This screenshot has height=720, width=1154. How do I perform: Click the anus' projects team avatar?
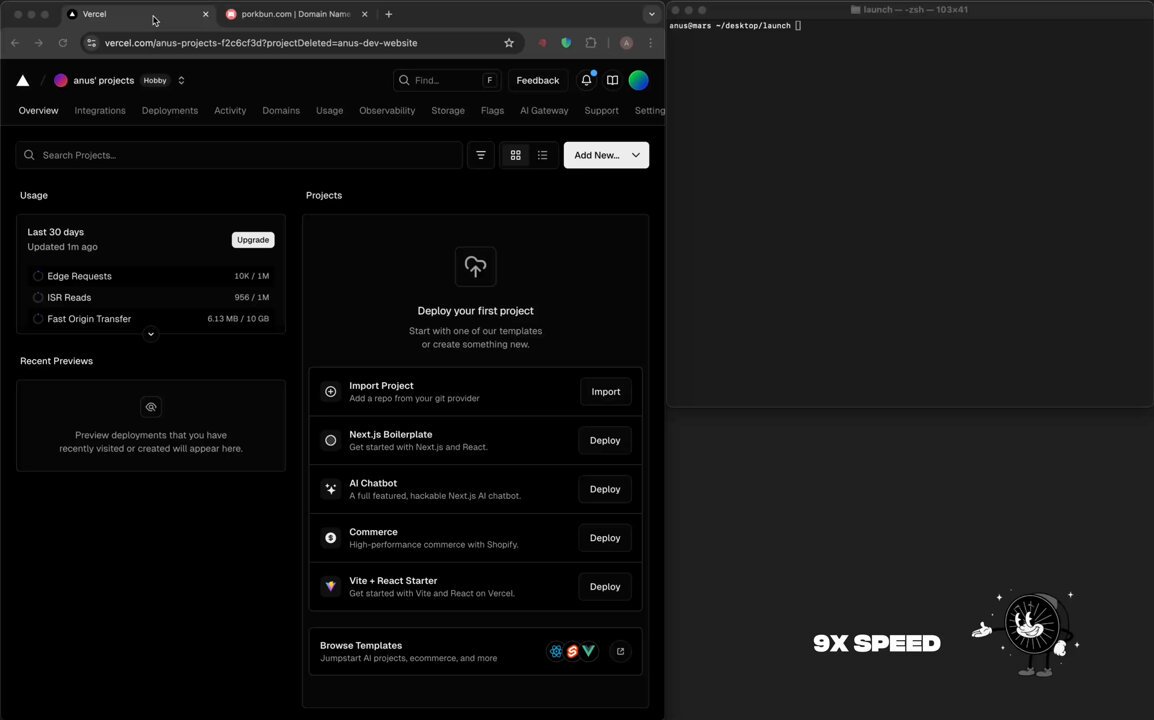click(x=60, y=80)
